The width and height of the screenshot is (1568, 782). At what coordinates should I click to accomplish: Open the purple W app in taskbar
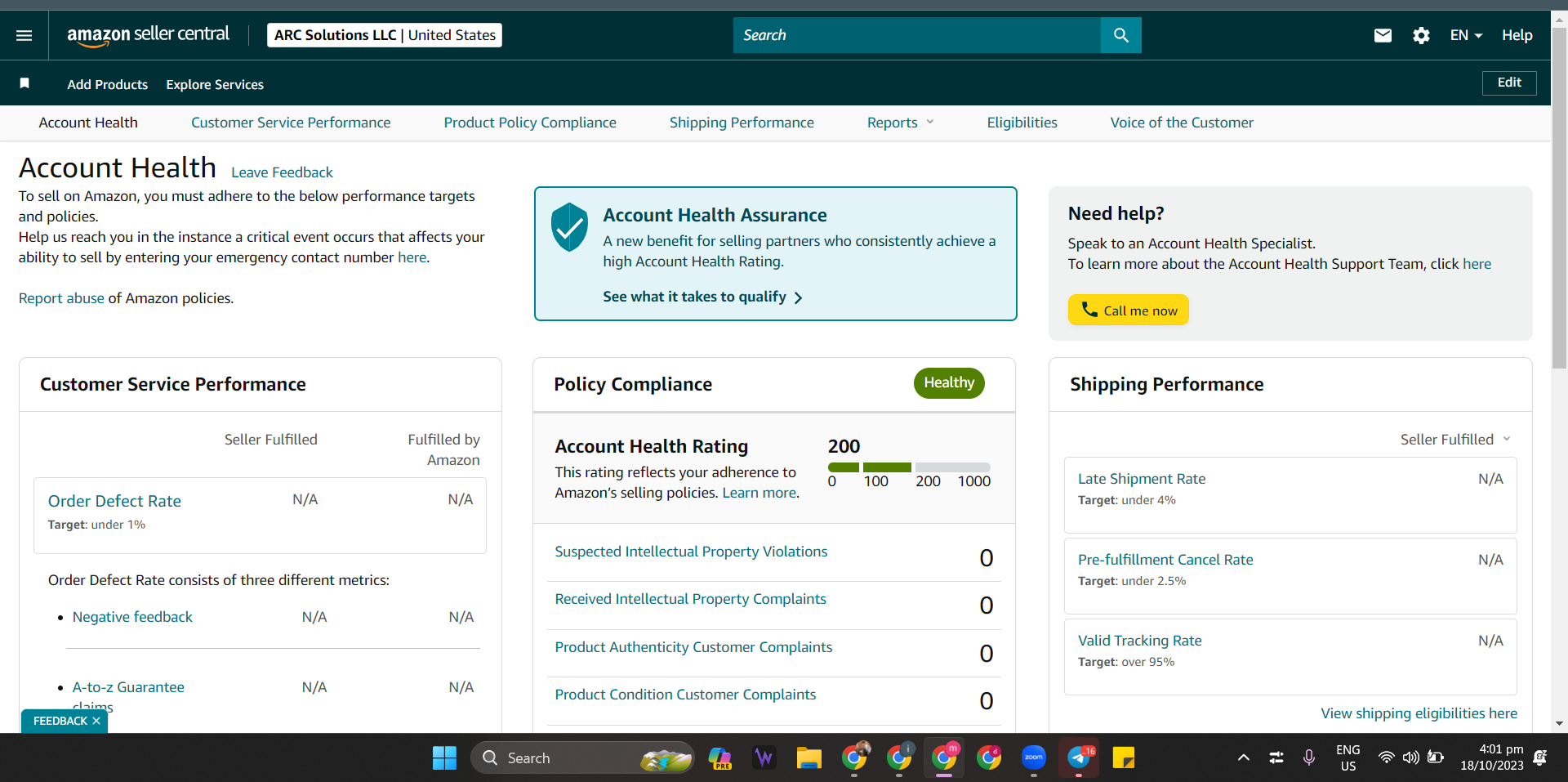click(x=764, y=758)
